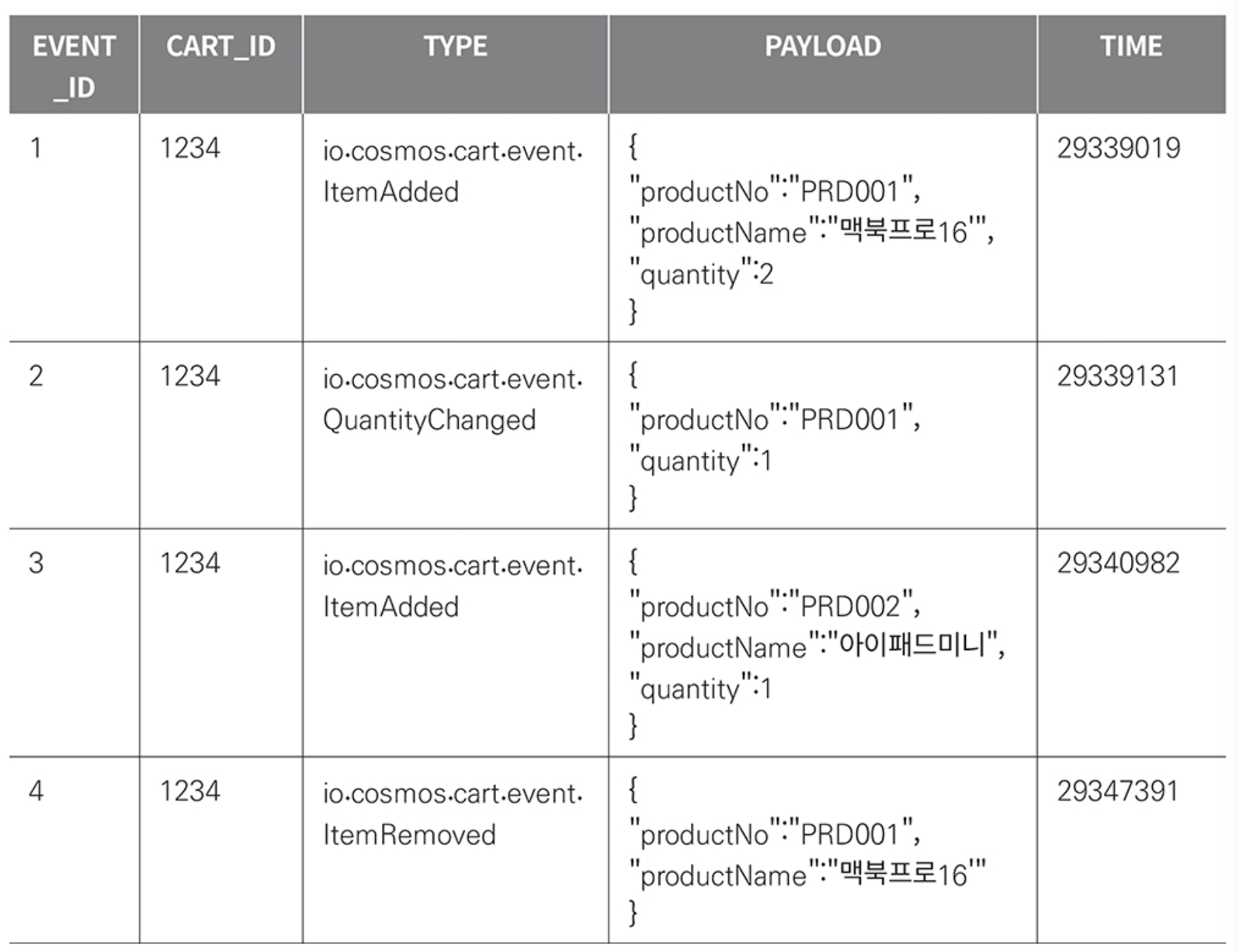Click payload of ItemRemoved event
This screenshot has height=952, width=1239.
coord(807,855)
